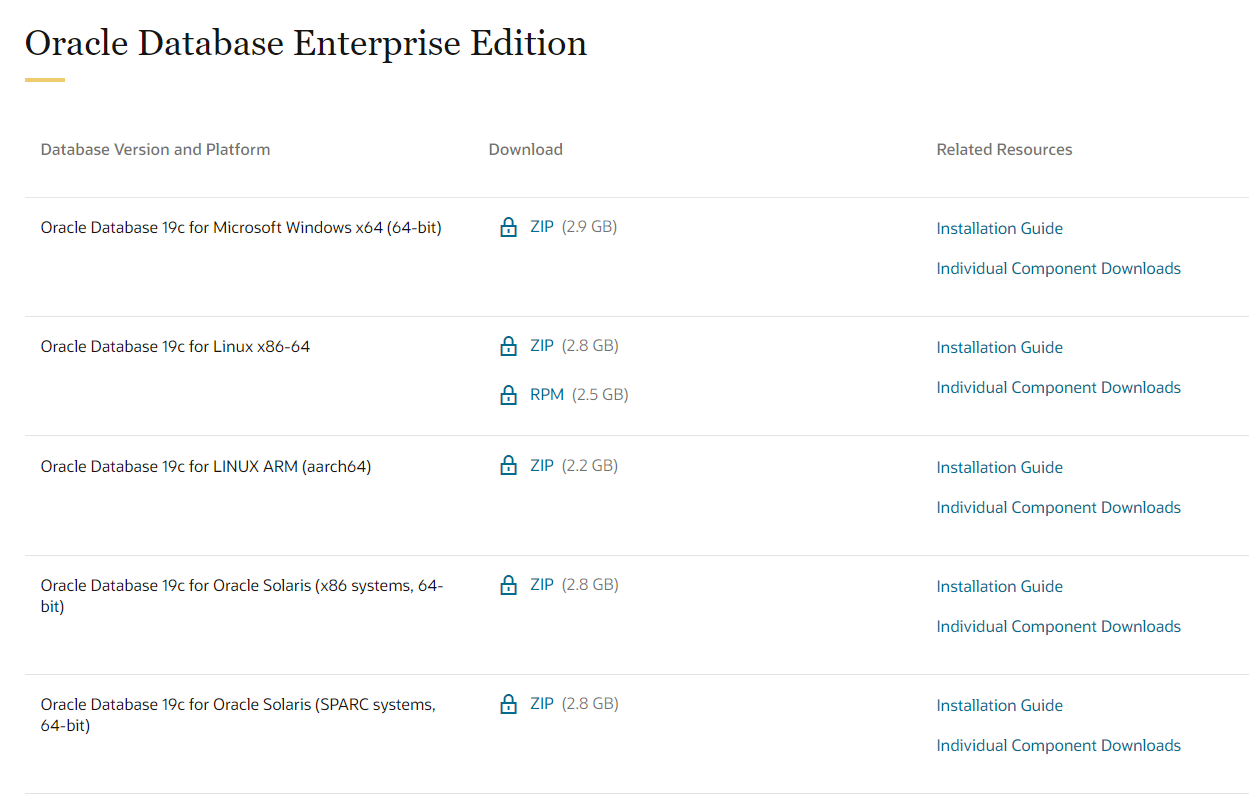This screenshot has width=1249, height=795.
Task: Open Individual Component Downloads for Windows x64
Action: [x=1058, y=268]
